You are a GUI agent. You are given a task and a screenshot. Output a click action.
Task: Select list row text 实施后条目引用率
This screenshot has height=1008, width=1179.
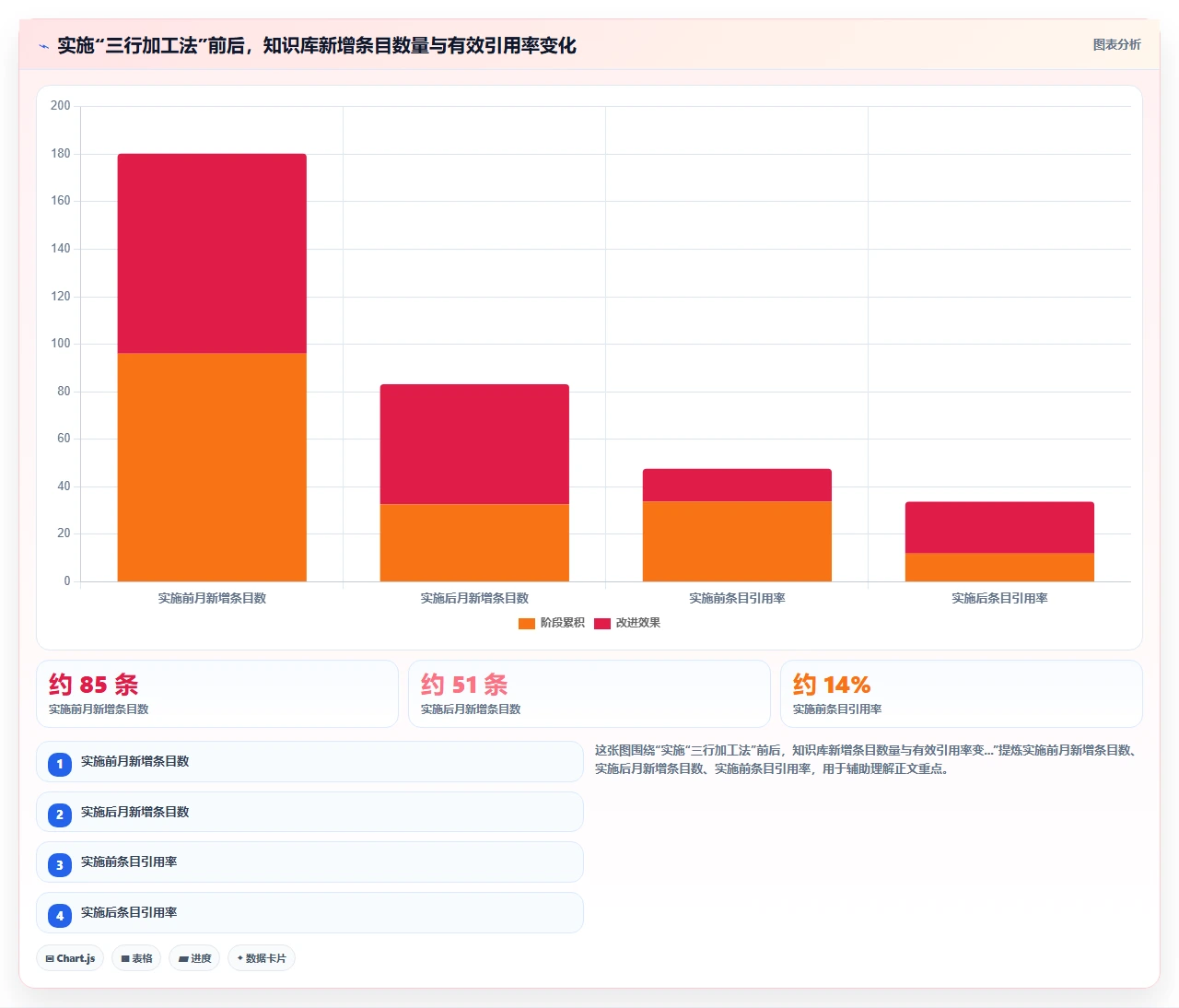[x=129, y=912]
